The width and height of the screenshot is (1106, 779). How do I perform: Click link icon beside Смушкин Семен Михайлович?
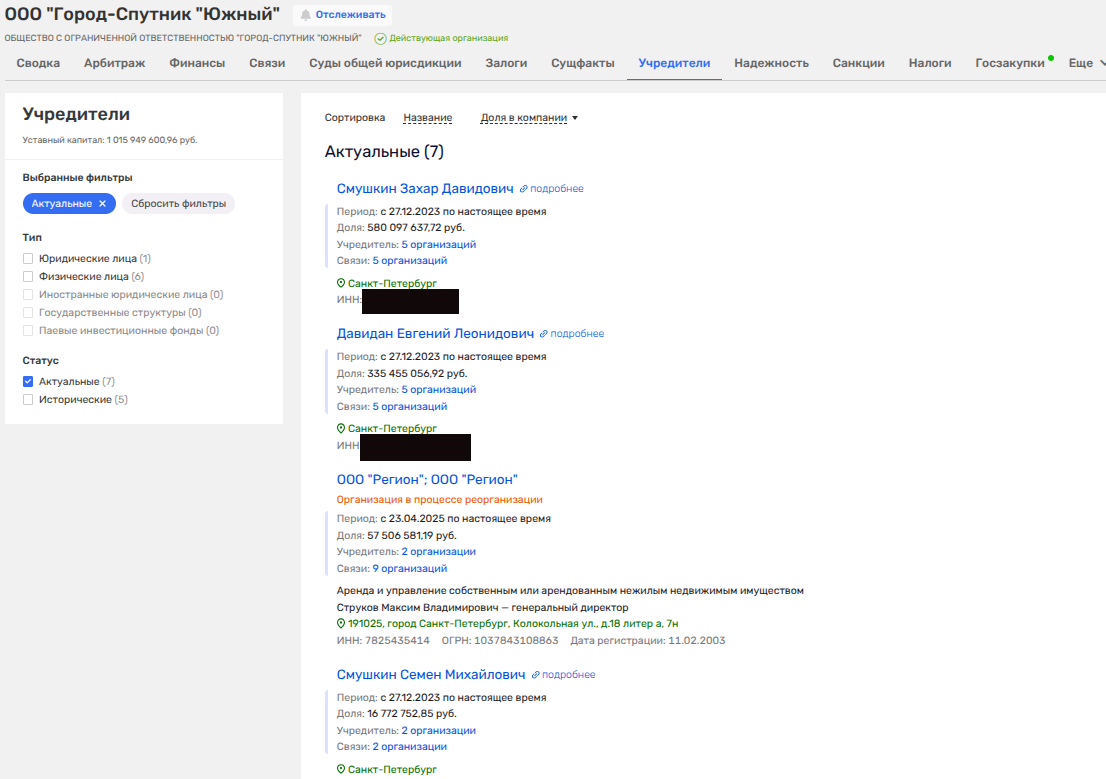click(x=536, y=675)
